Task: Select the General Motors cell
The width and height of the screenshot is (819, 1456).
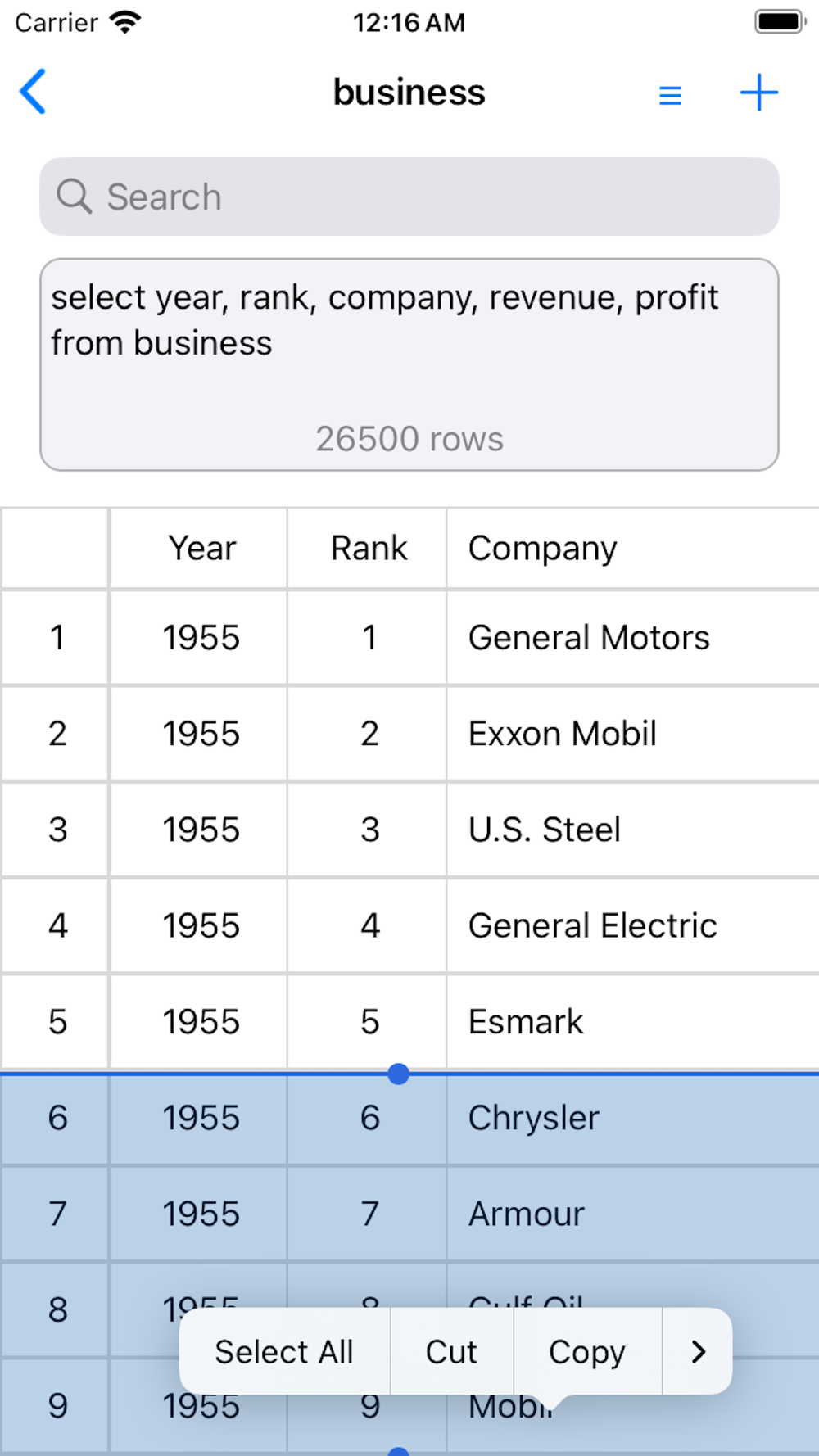Action: 589,638
